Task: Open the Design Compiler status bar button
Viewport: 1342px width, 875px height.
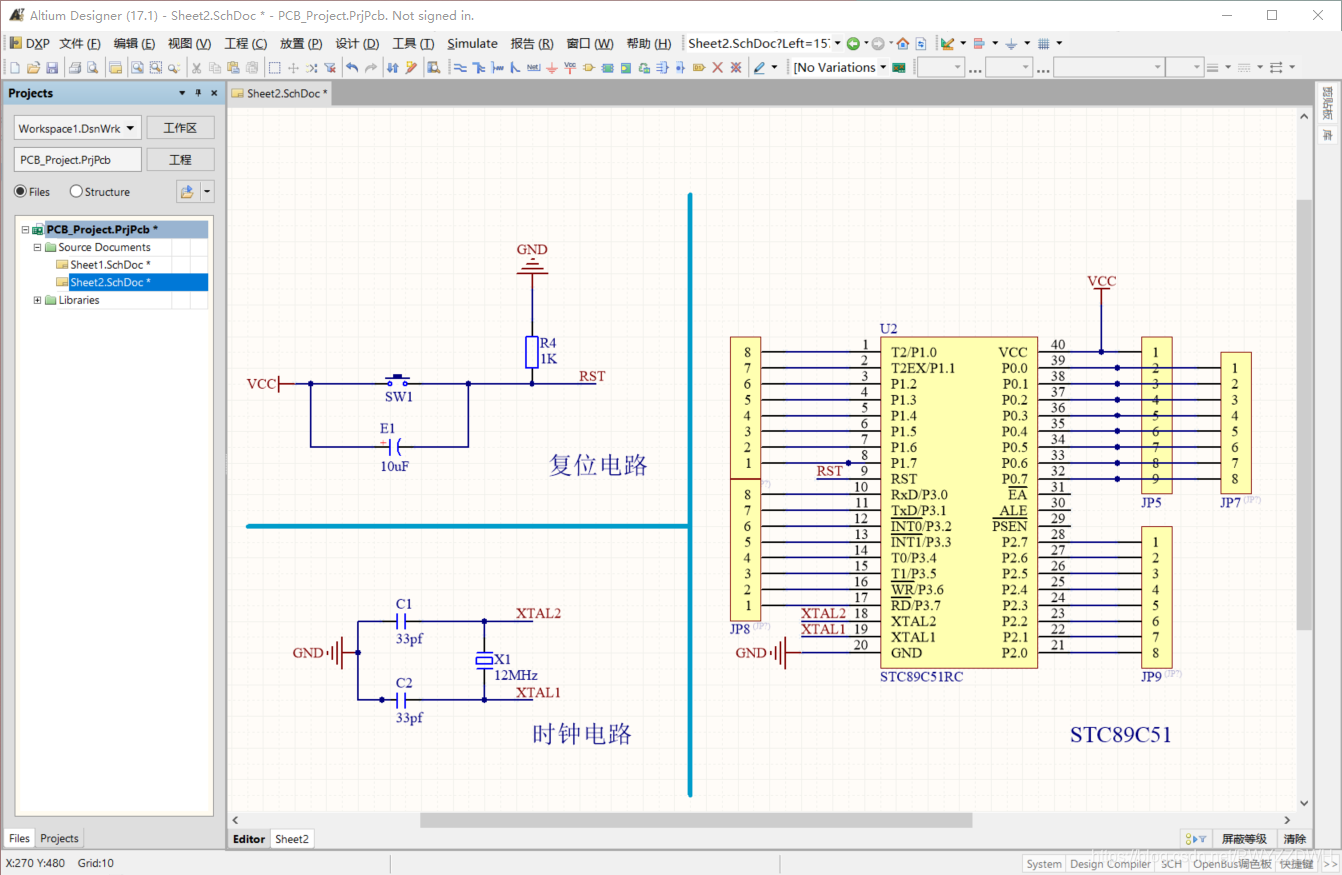Action: coord(1110,864)
